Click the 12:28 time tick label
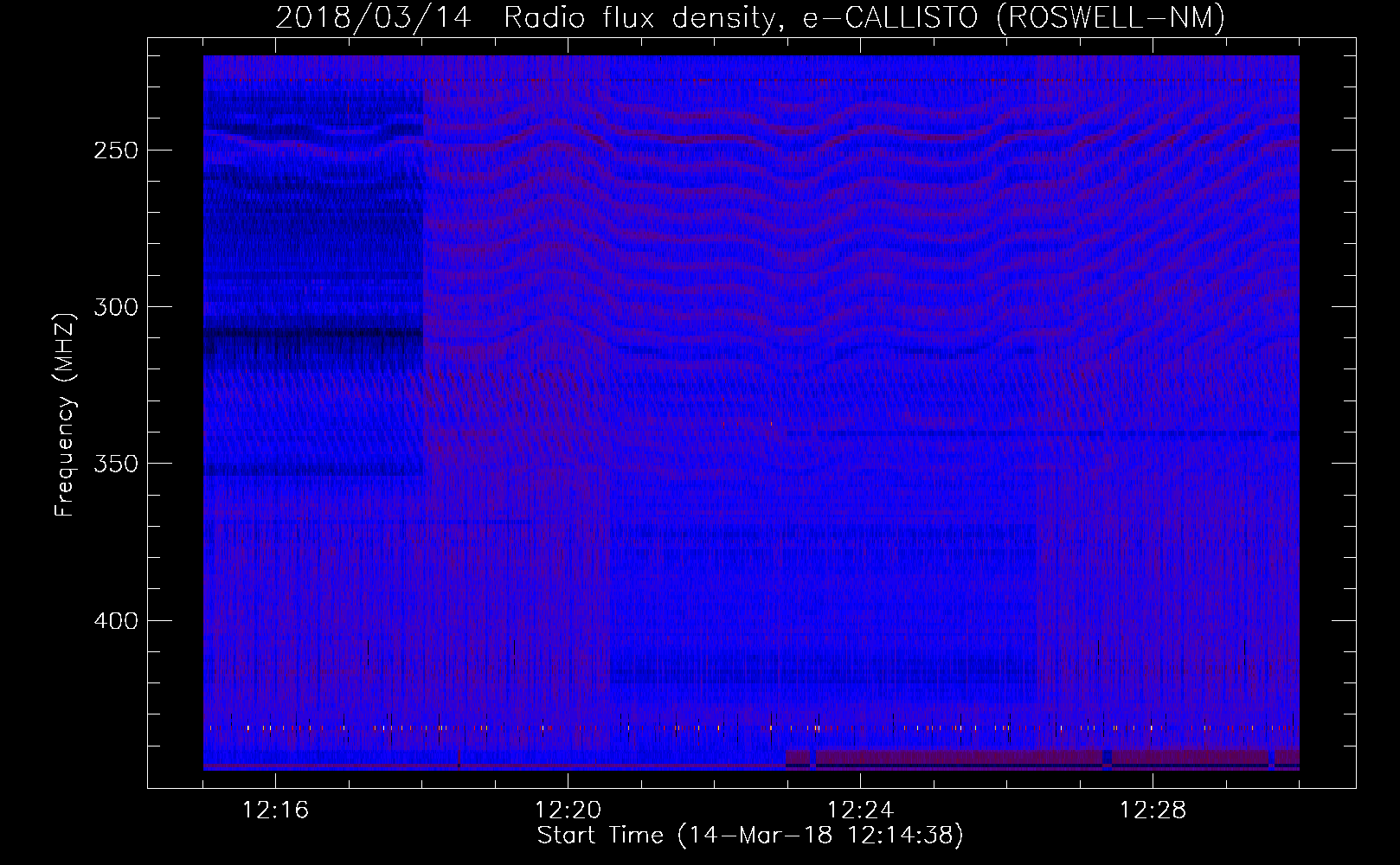This screenshot has height=865, width=1400. point(1153,811)
